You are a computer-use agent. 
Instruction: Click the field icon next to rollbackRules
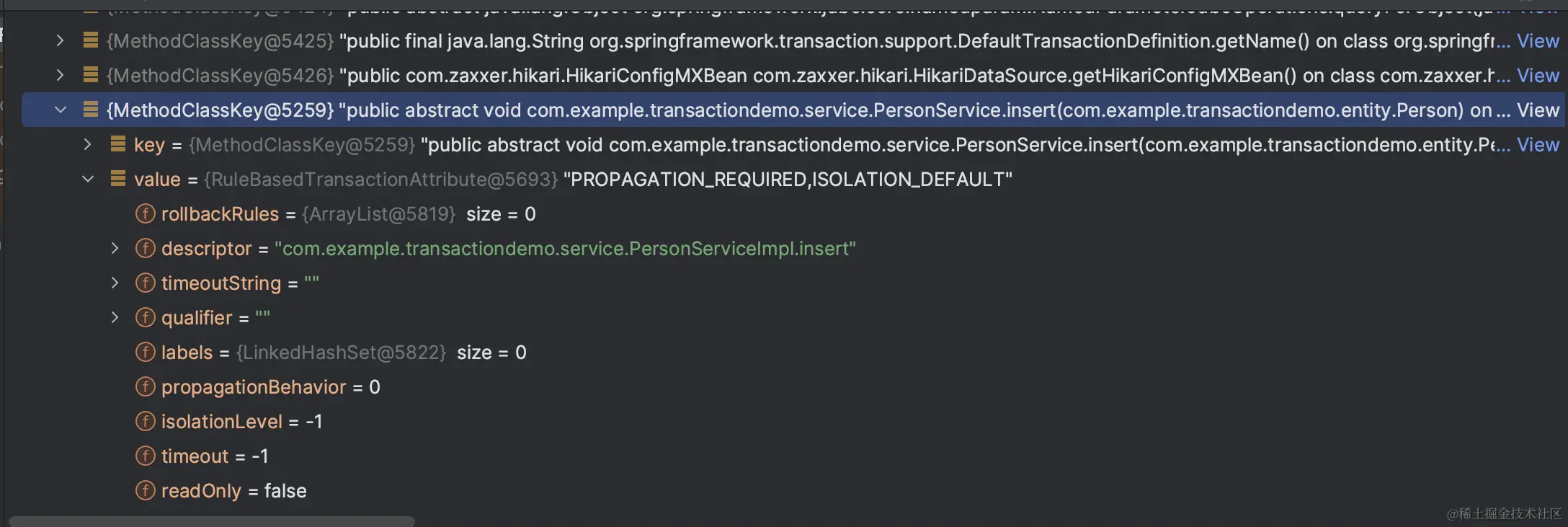pyautogui.click(x=145, y=213)
